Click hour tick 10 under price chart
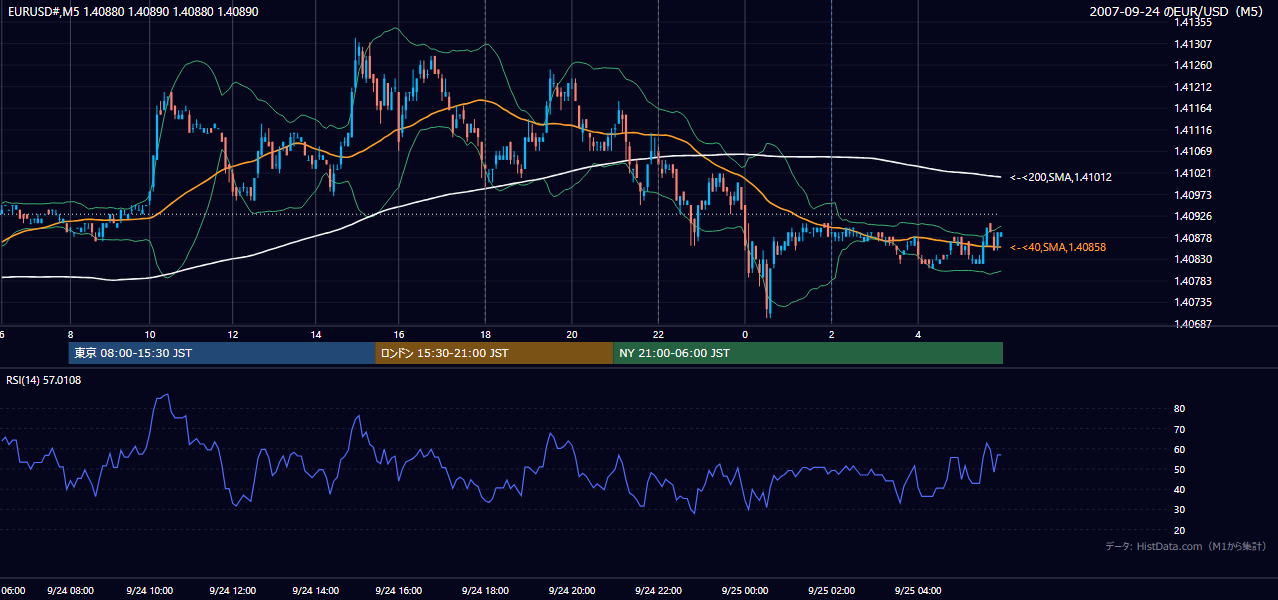Viewport: 1278px width, 600px height. (150, 333)
